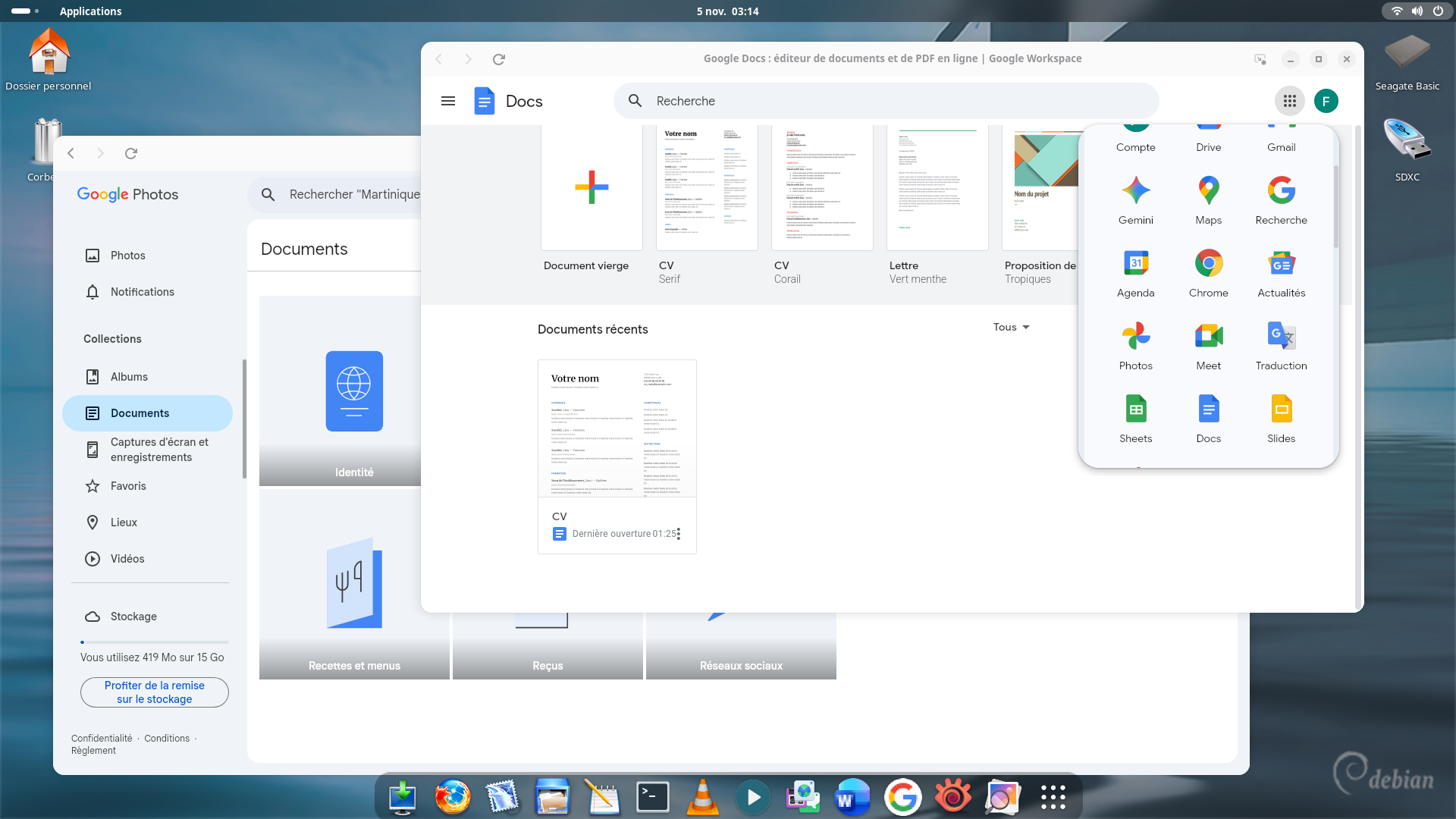Expand the Tous filter dropdown
1456x819 pixels.
[1011, 327]
